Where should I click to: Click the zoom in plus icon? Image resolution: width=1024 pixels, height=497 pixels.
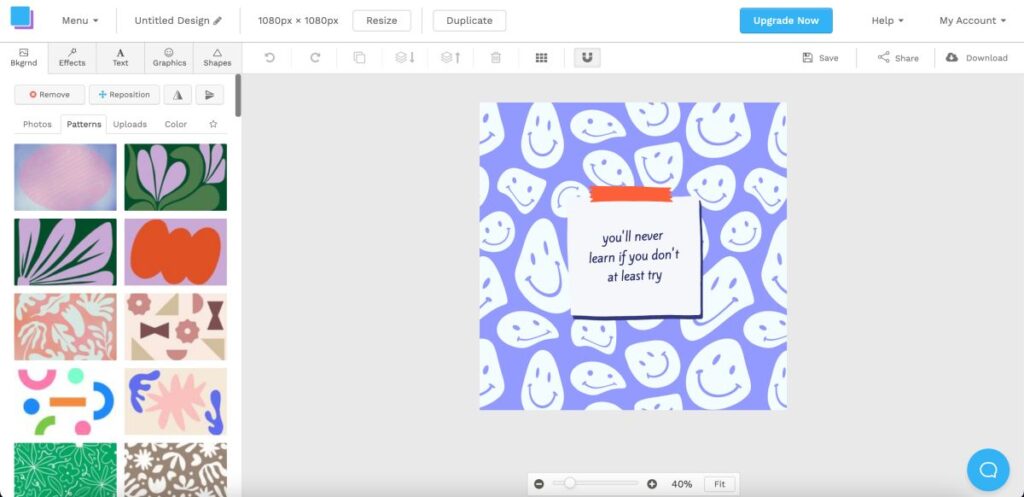point(652,484)
